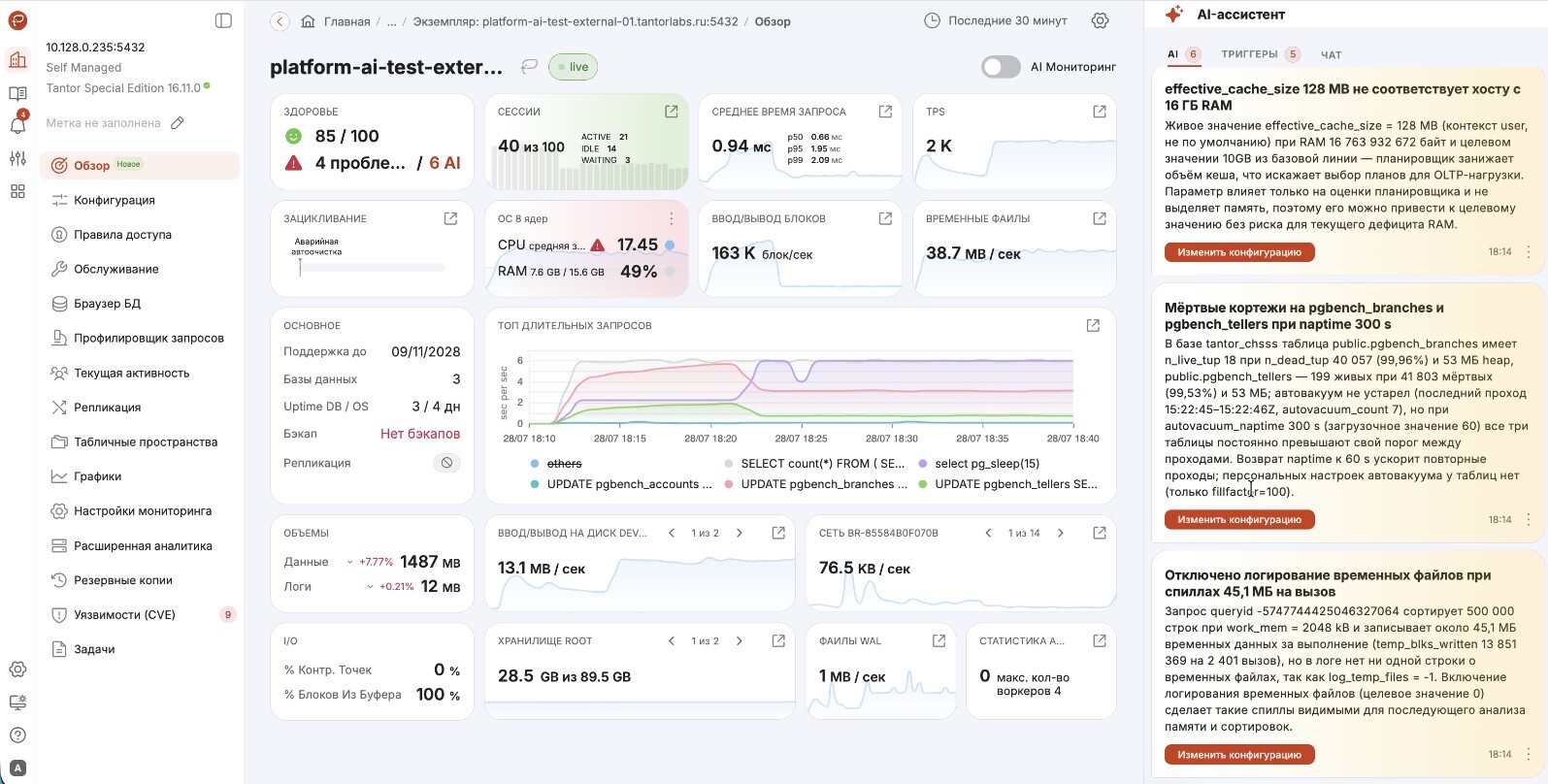Open settings gear next to time range
Image resolution: width=1548 pixels, height=784 pixels.
click(1100, 20)
